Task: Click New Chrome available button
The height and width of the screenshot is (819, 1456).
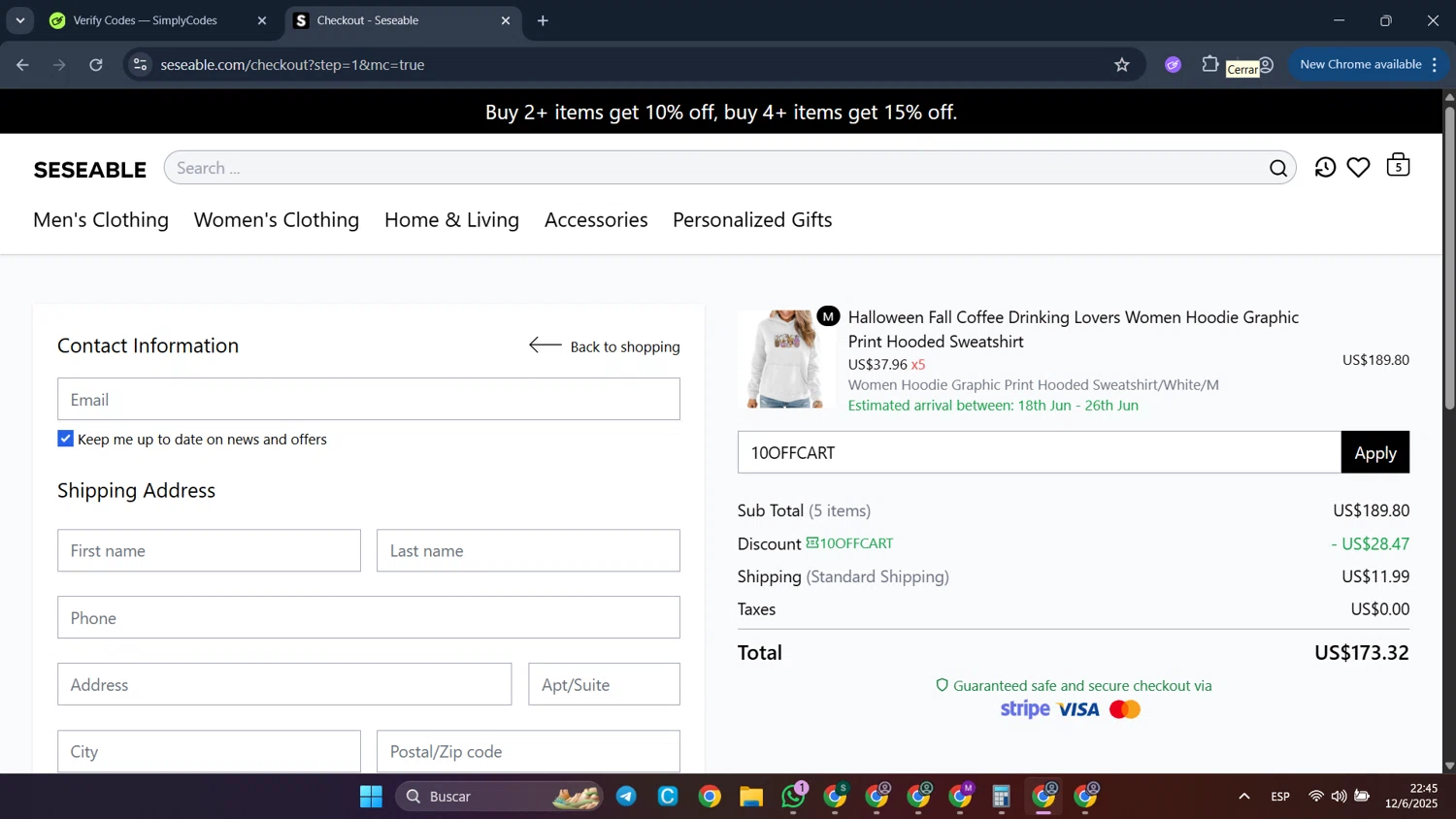Action: click(1360, 65)
